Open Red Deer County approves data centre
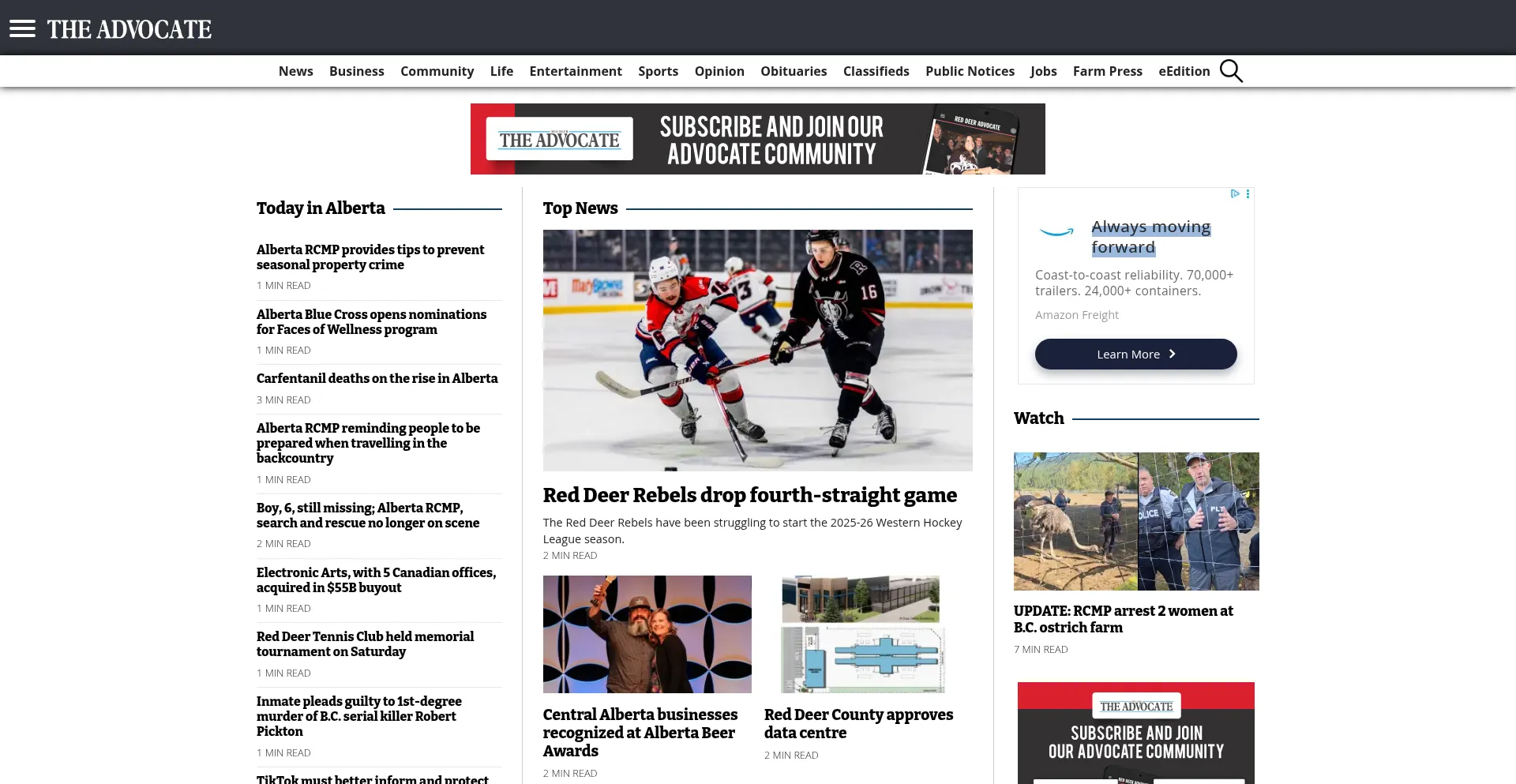Image resolution: width=1516 pixels, height=784 pixels. [858, 723]
